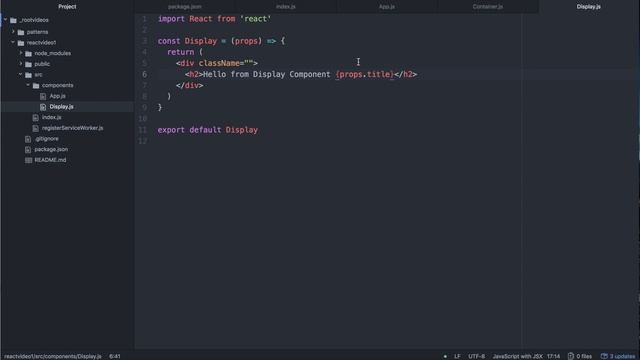Click the node_modules folder icon
This screenshot has height=360, width=640.
28,53
